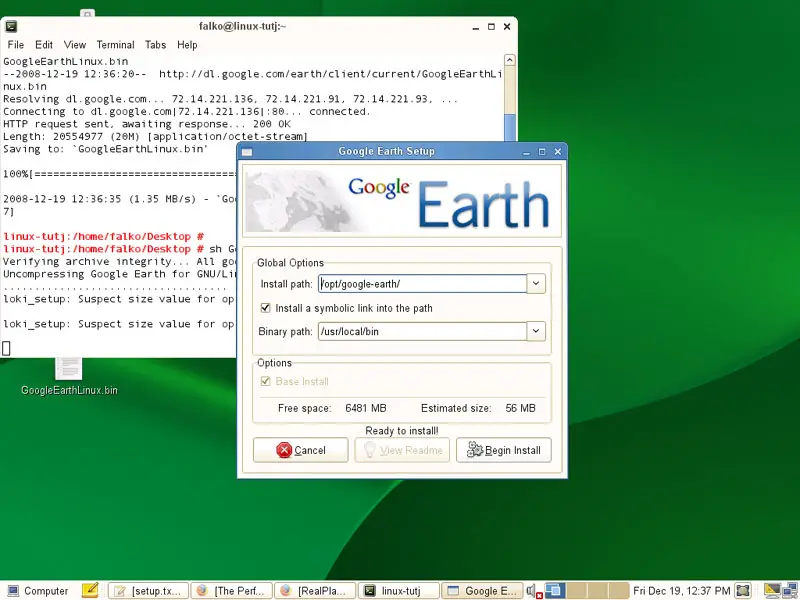Open the terminal Tabs menu

[x=155, y=45]
